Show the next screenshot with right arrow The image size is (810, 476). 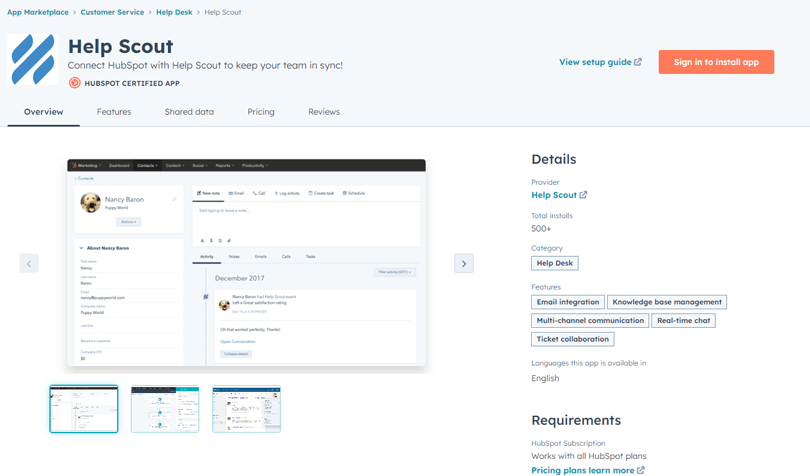464,264
